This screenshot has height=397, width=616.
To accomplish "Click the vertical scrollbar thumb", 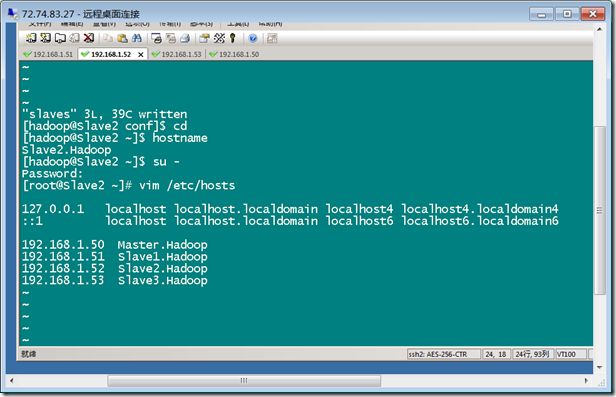I will pyautogui.click(x=600, y=210).
